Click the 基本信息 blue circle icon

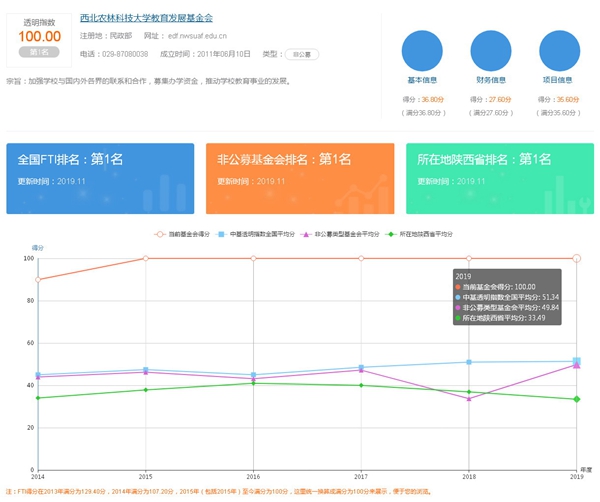tap(422, 52)
